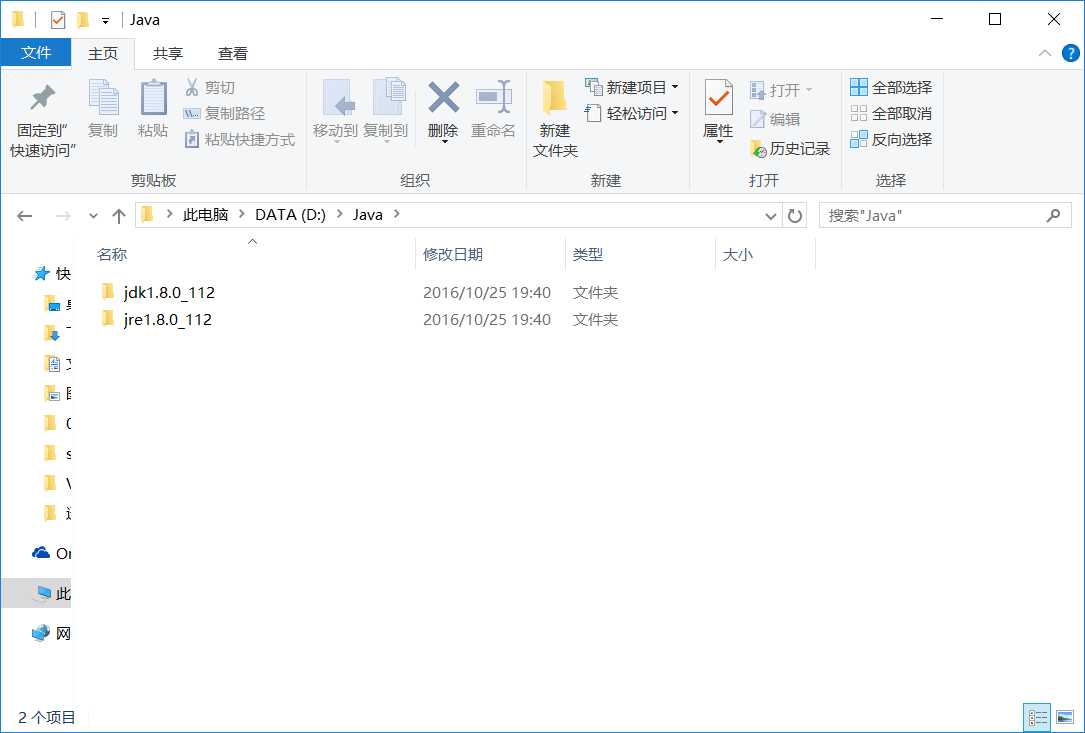This screenshot has height=733, width=1085.
Task: Select This PC (此电脑) in sidebar
Action: tap(37, 593)
